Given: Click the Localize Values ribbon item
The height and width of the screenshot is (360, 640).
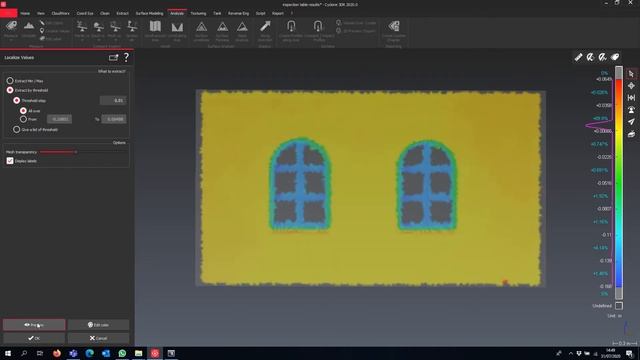Looking at the screenshot, I should [x=55, y=31].
